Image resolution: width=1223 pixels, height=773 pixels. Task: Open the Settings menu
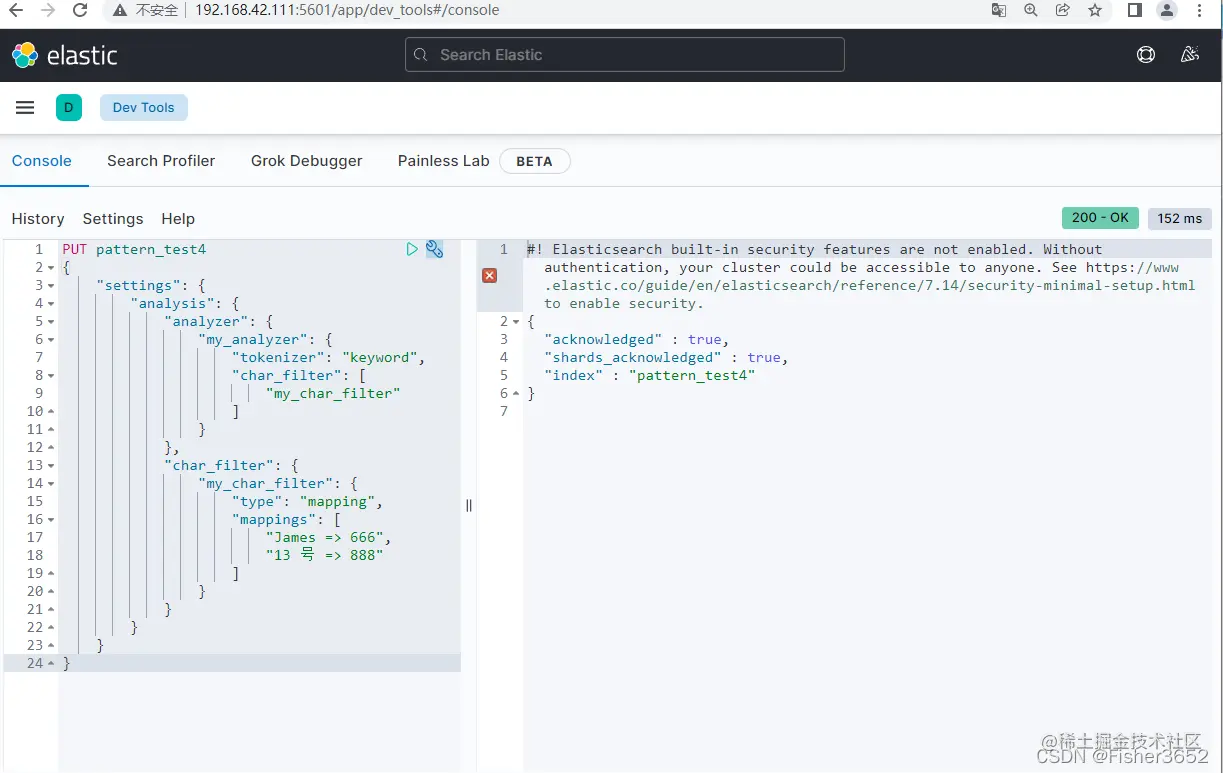[x=113, y=219]
